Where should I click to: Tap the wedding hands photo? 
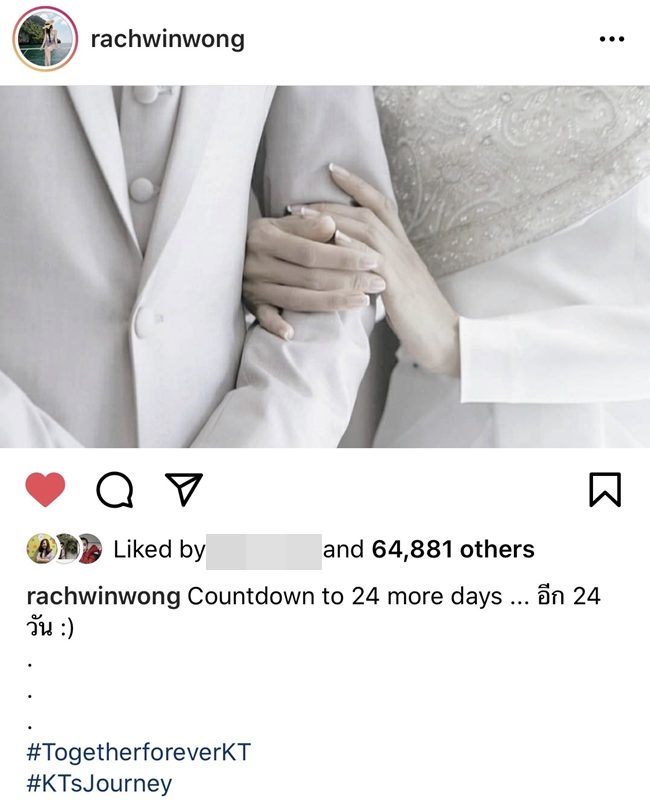click(x=325, y=267)
